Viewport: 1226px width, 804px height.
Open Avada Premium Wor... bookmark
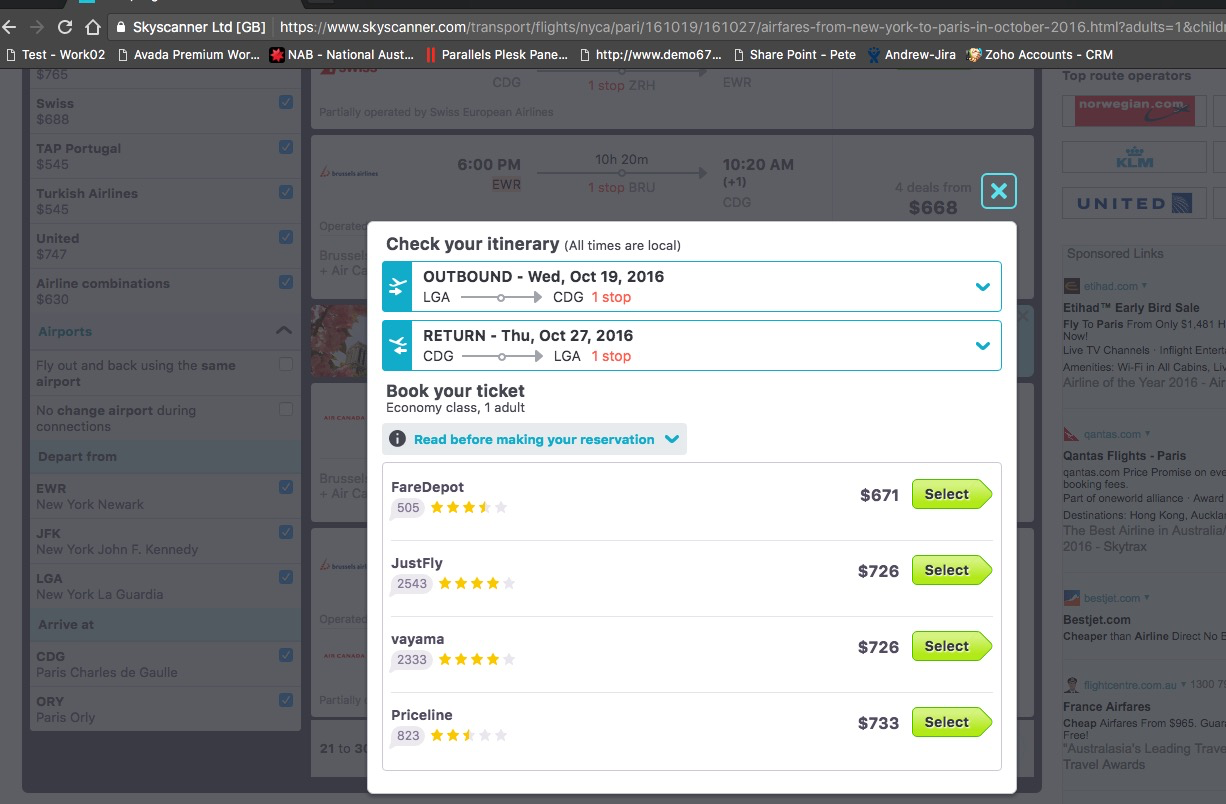[x=188, y=55]
